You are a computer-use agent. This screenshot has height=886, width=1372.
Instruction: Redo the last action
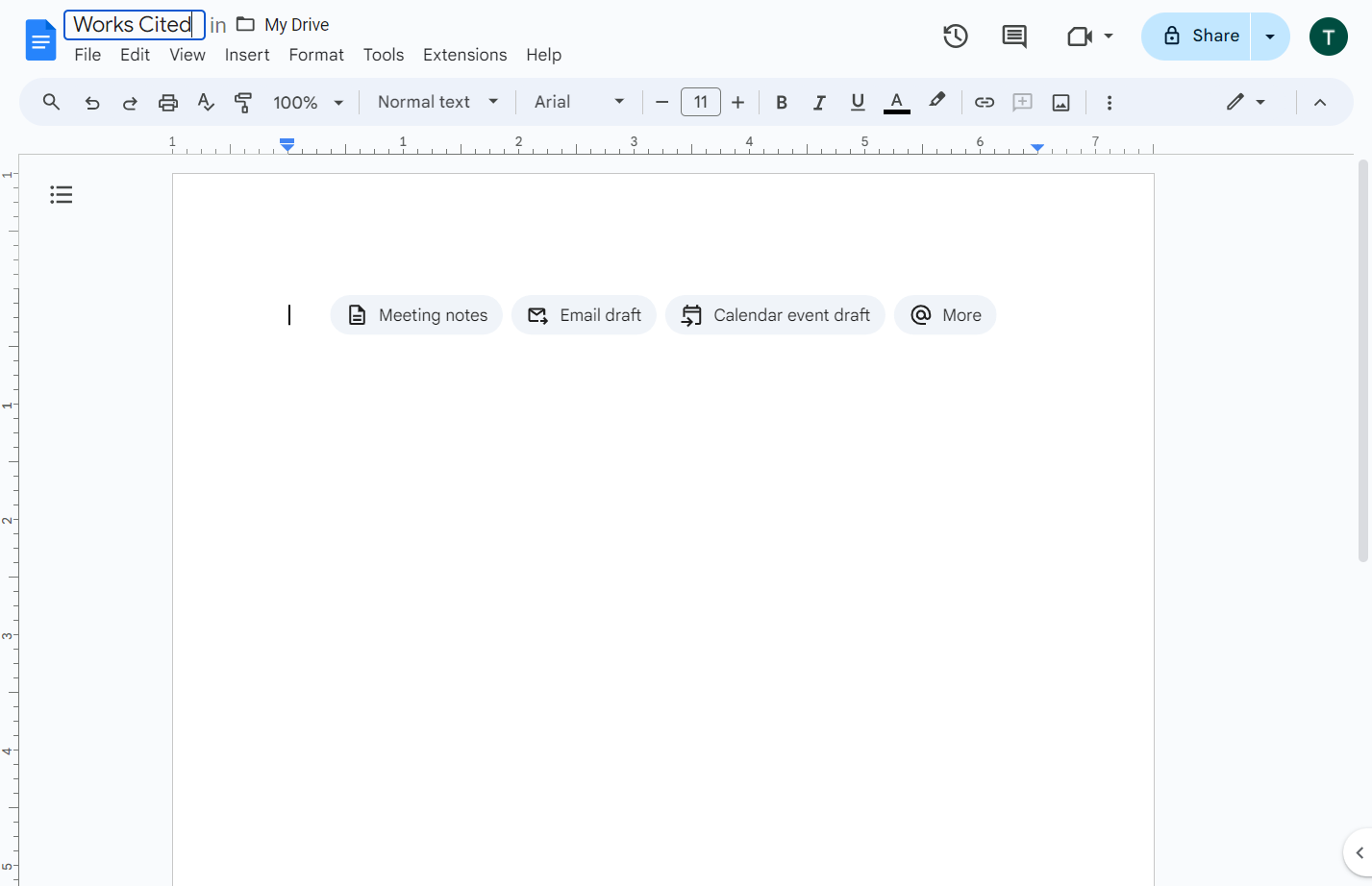[130, 102]
